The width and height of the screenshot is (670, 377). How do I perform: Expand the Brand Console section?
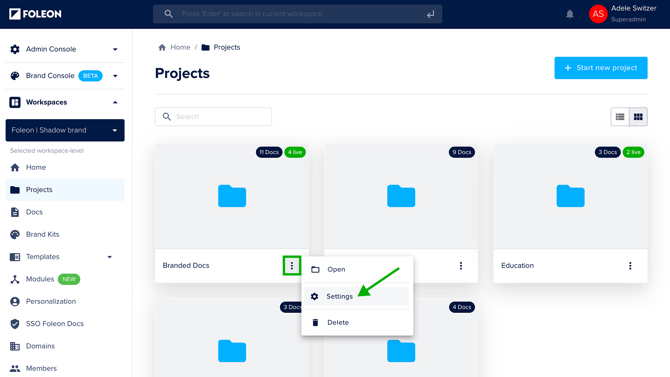point(115,76)
